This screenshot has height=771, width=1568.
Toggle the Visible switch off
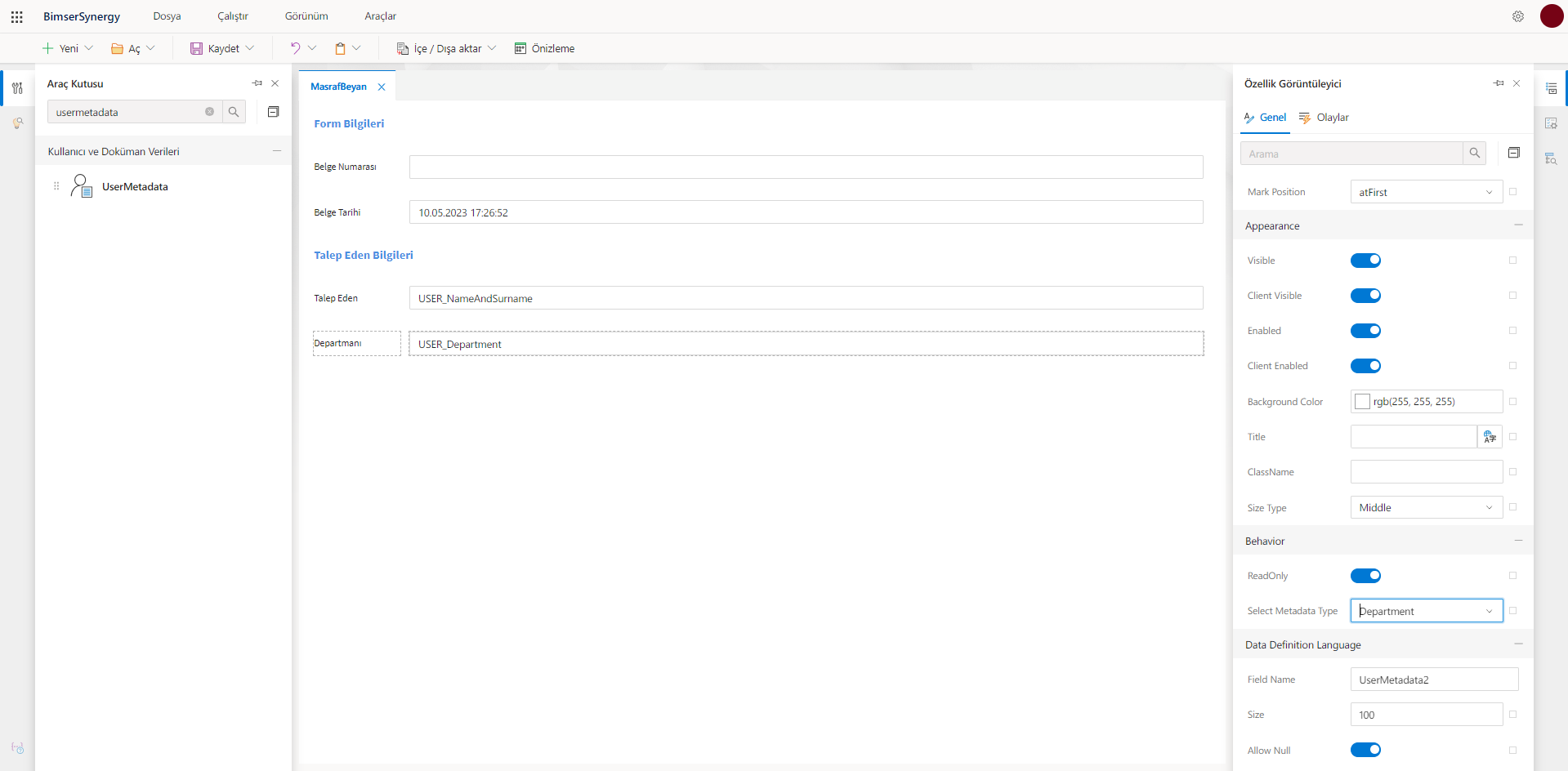coord(1365,261)
